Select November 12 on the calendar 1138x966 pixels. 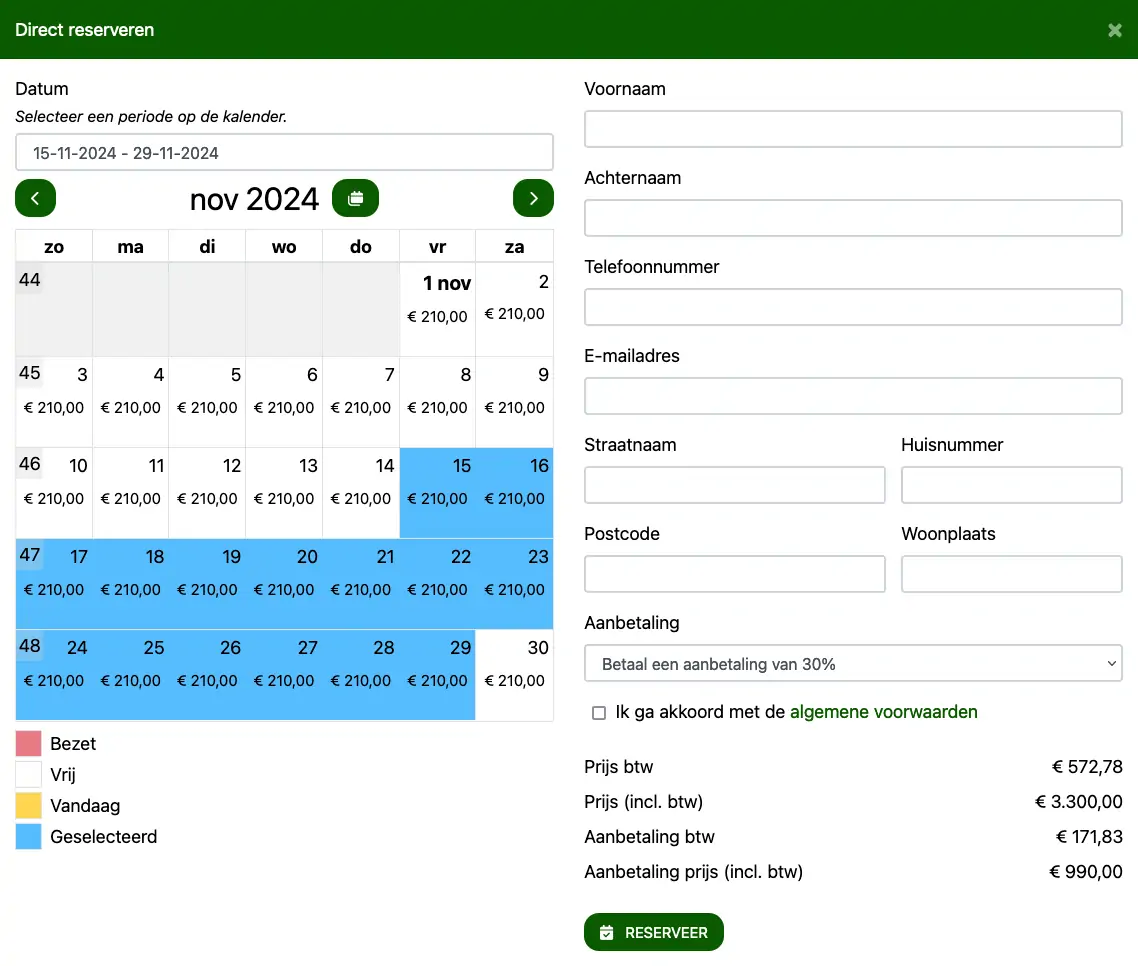pos(207,493)
